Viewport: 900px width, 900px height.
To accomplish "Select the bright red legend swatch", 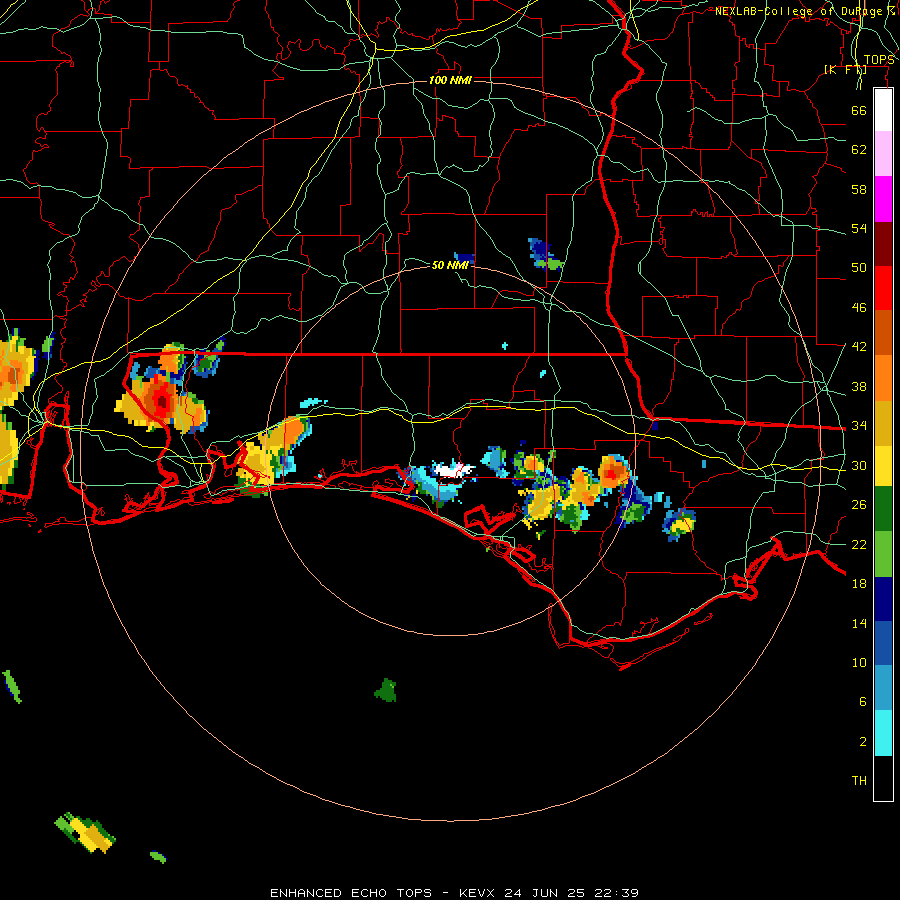I will 883,288.
